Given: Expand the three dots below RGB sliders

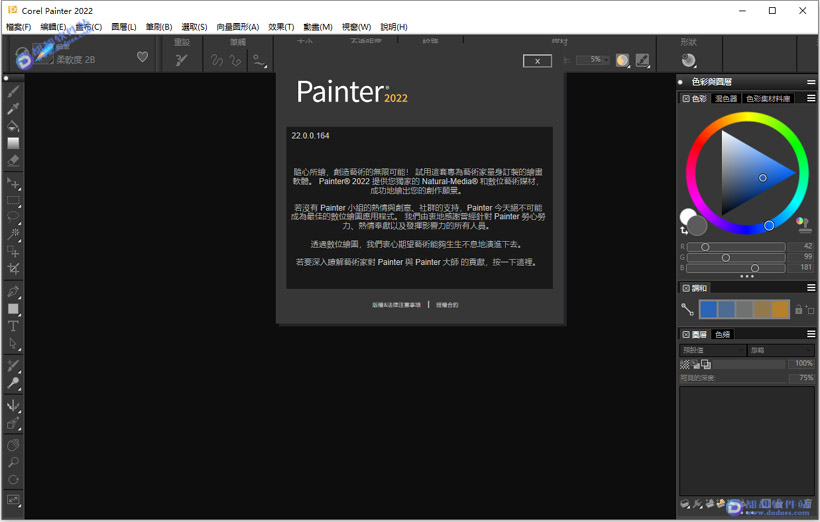Looking at the screenshot, I should point(747,276).
